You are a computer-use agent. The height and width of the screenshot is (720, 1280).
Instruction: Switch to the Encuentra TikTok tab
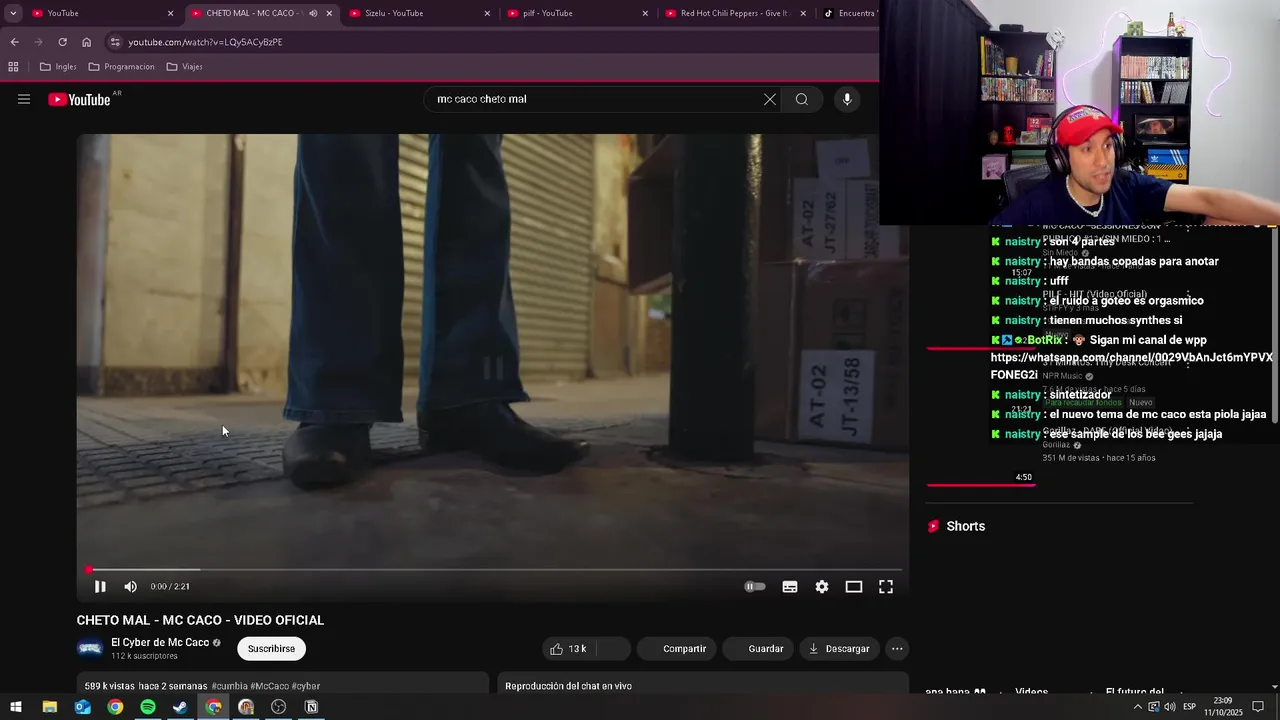(848, 13)
